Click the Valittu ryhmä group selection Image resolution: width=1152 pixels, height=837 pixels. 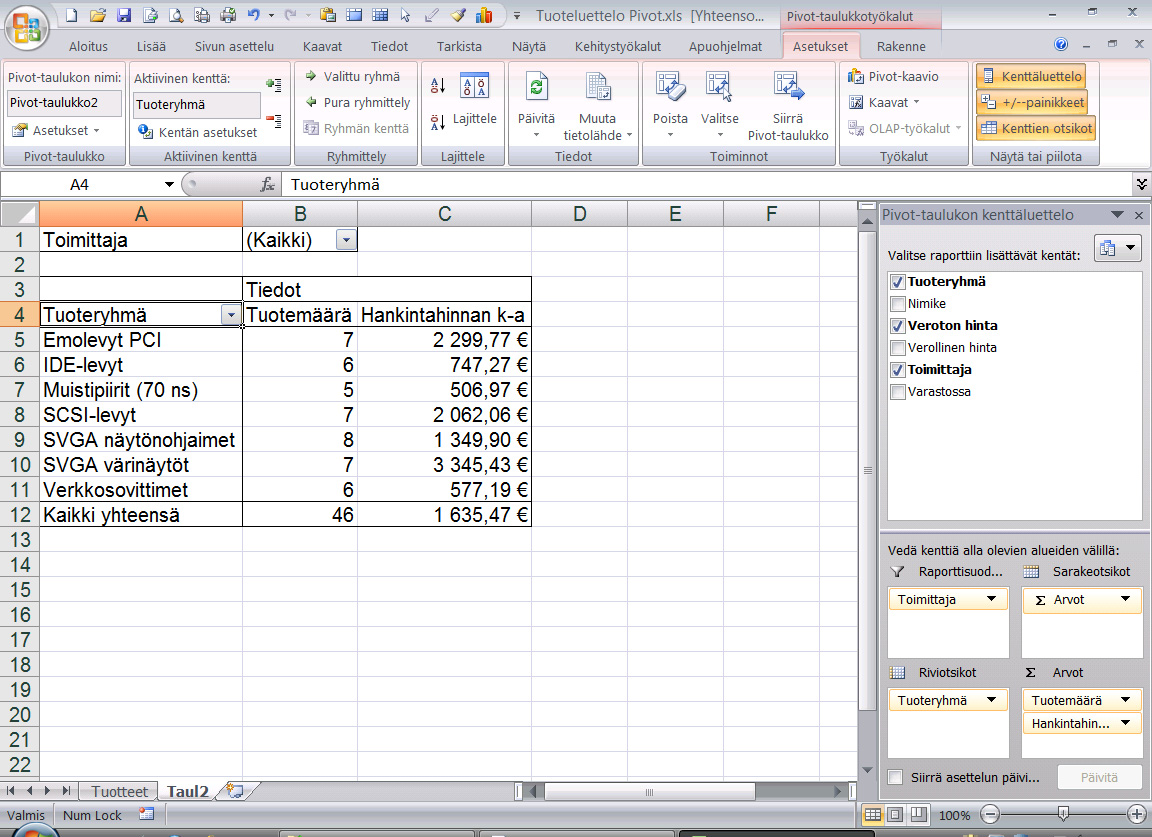tap(353, 76)
